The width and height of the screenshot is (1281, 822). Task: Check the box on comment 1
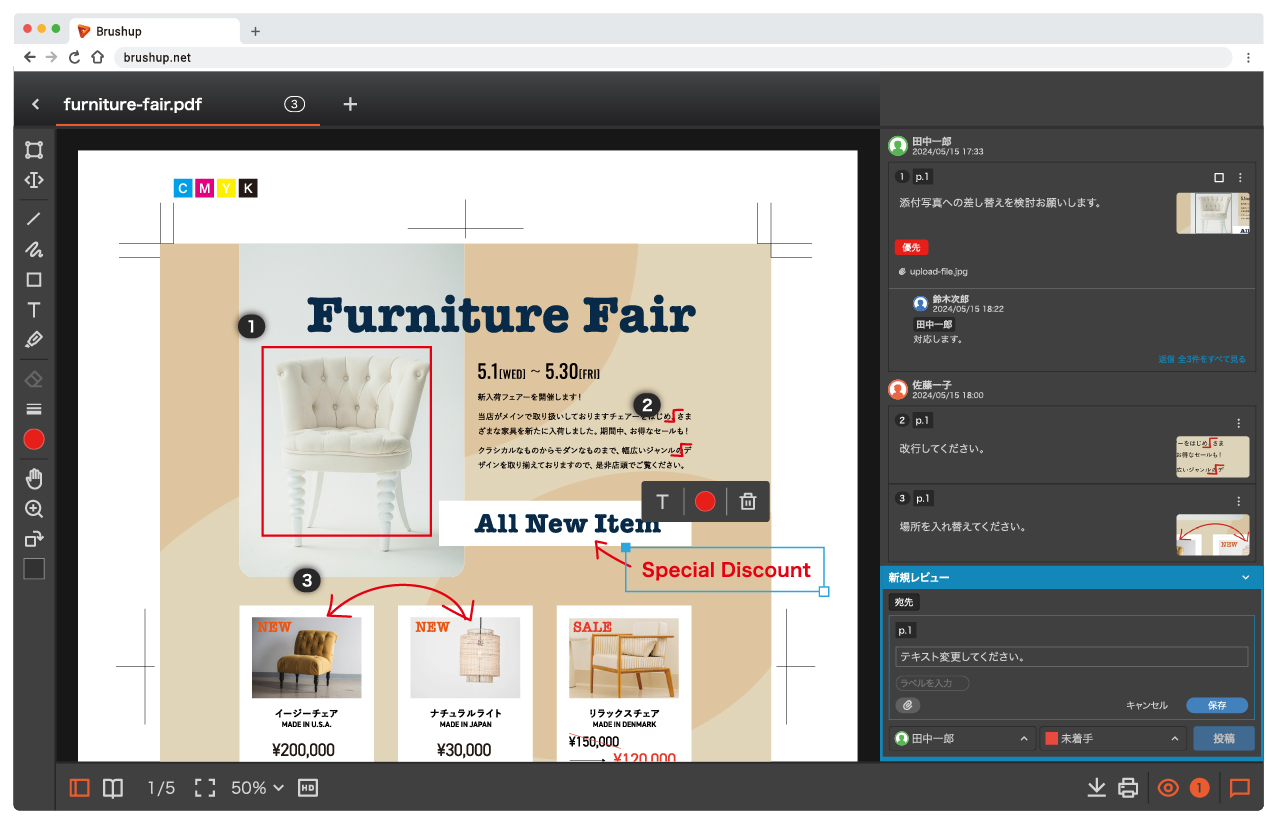click(x=1218, y=177)
